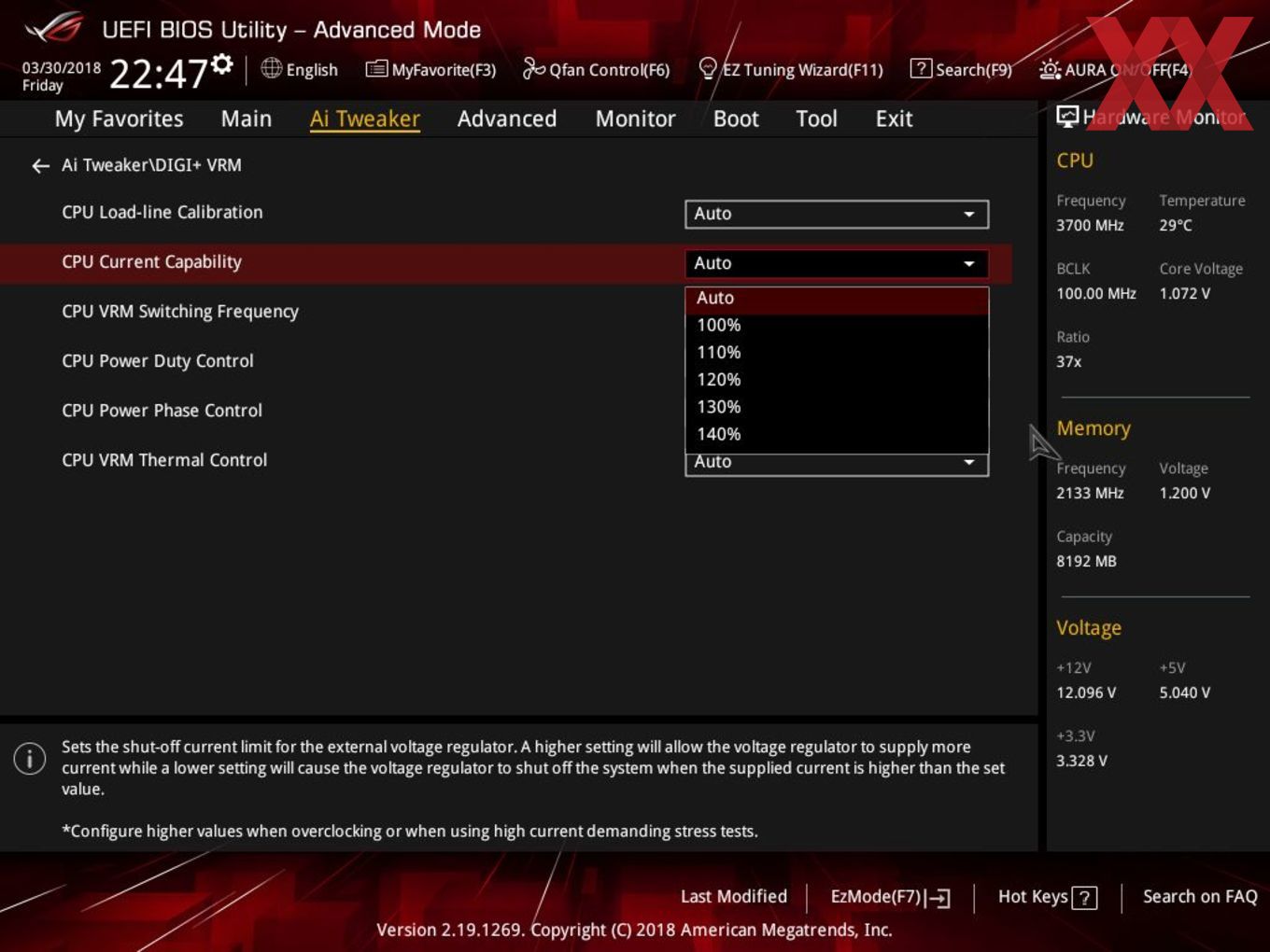Click +5V reading 5.040 V
Viewport: 1270px width, 952px height.
(1185, 693)
